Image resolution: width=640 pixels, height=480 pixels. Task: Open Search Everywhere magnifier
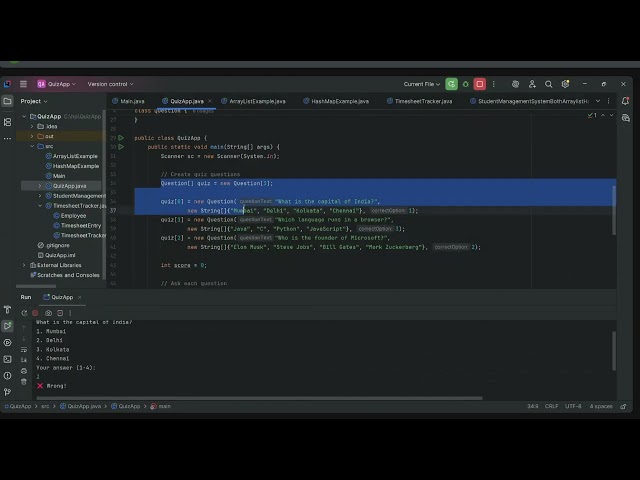click(549, 84)
